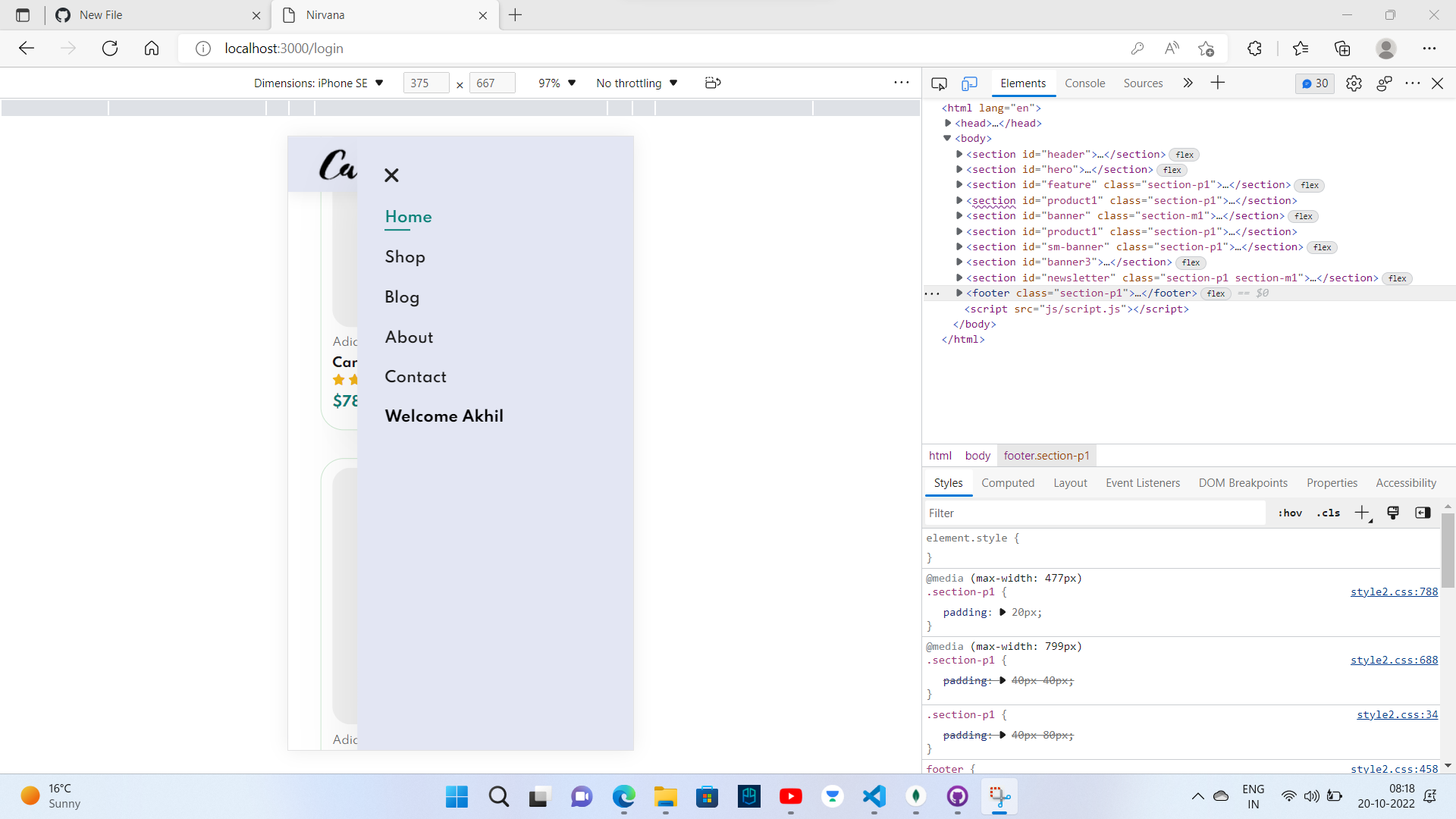This screenshot has height=819, width=1456.
Task: Open DevTools settings gear
Action: pos(1354,83)
